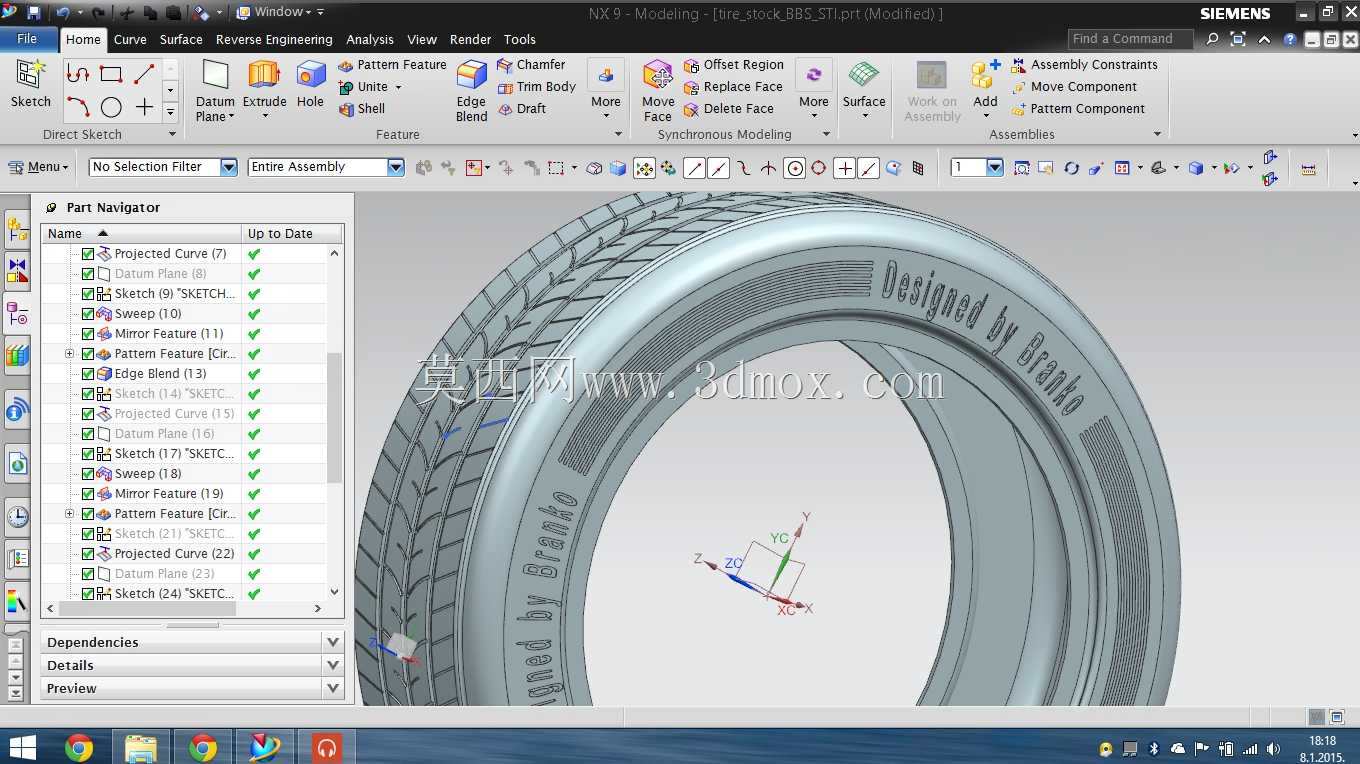Click More in Synchronous Modeling group
The image size is (1360, 764).
[814, 90]
